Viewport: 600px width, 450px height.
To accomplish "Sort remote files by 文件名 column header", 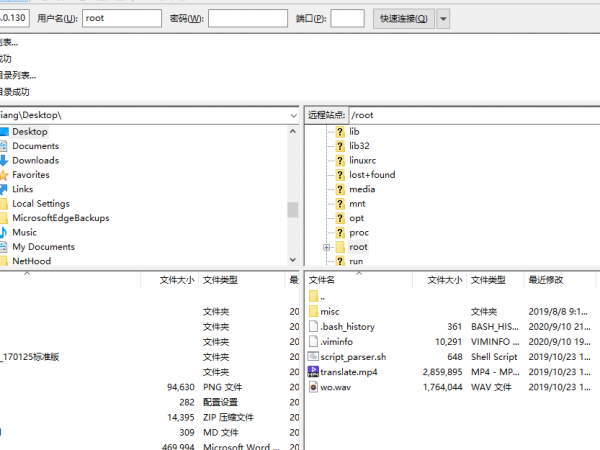I will (360, 280).
